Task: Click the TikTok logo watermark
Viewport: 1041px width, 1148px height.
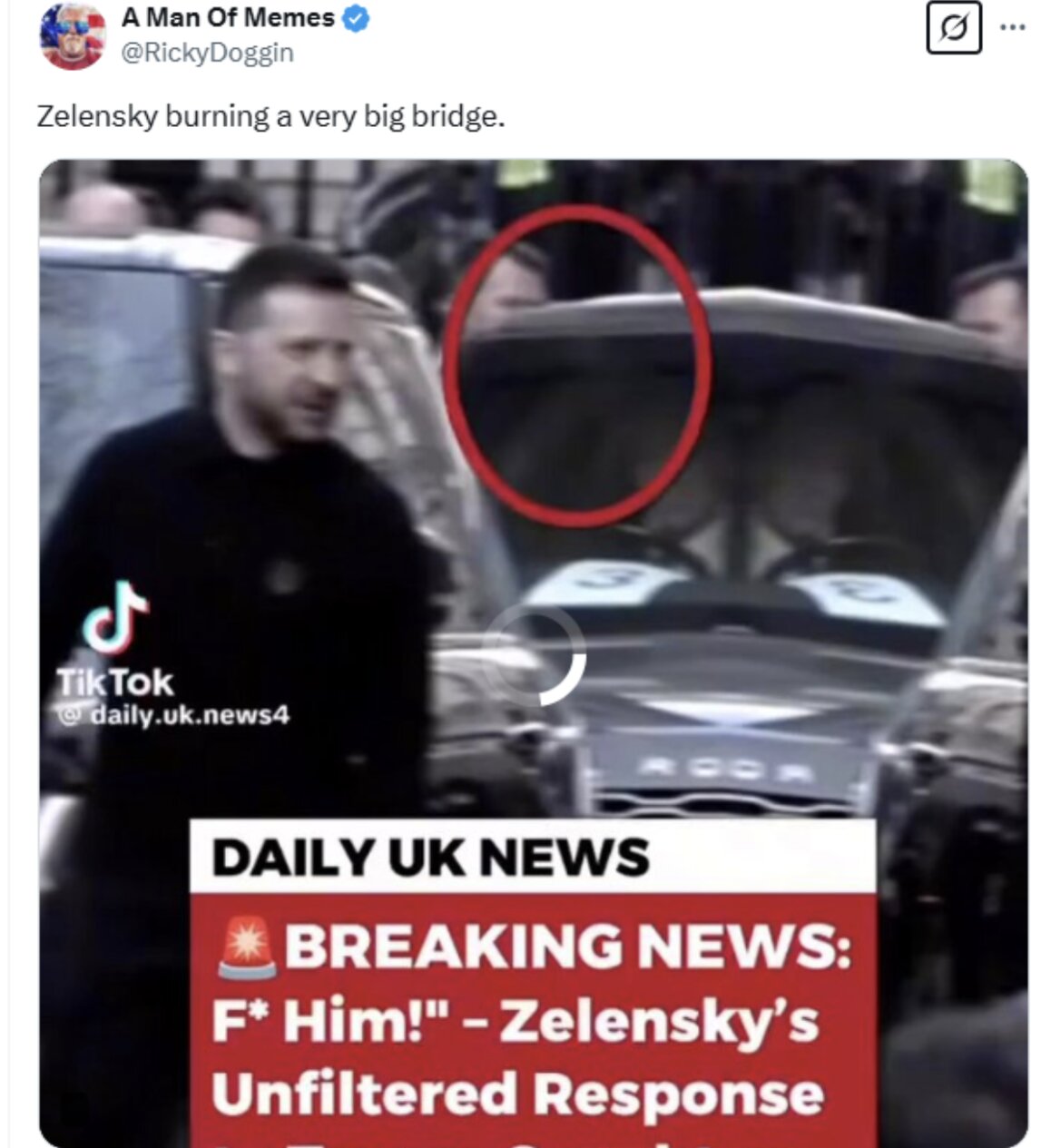Action: [116, 618]
